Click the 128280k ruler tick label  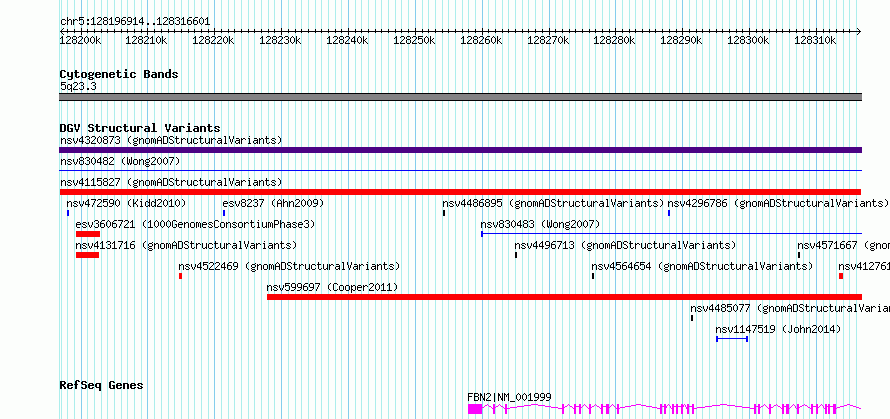tap(615, 40)
